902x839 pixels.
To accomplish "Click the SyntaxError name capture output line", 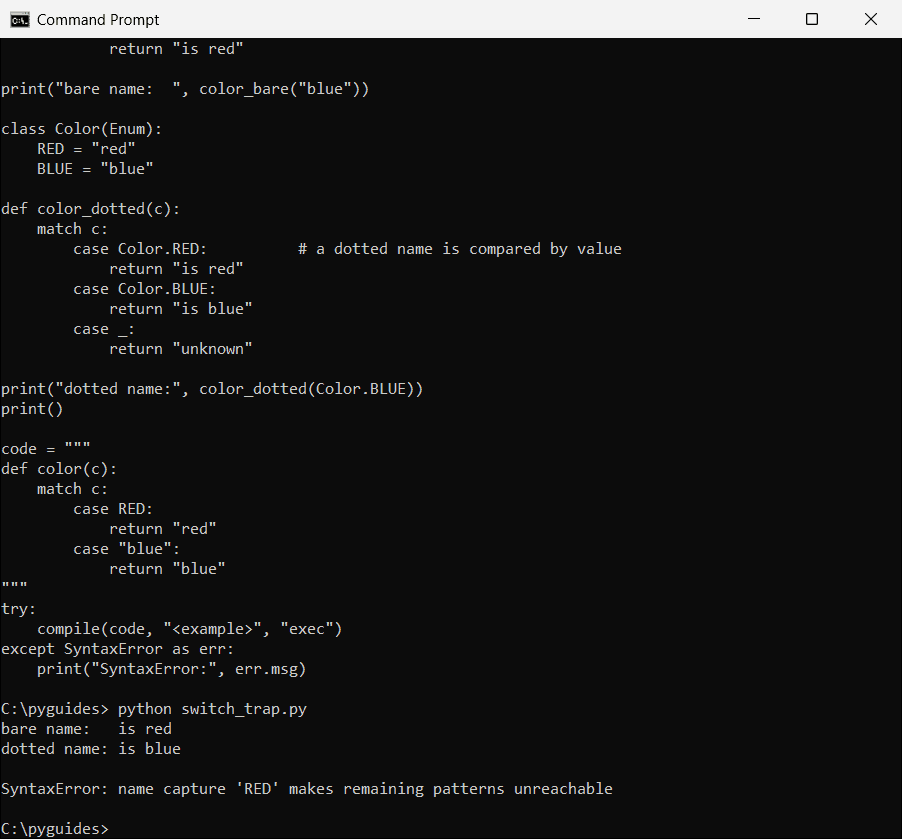I will (307, 789).
